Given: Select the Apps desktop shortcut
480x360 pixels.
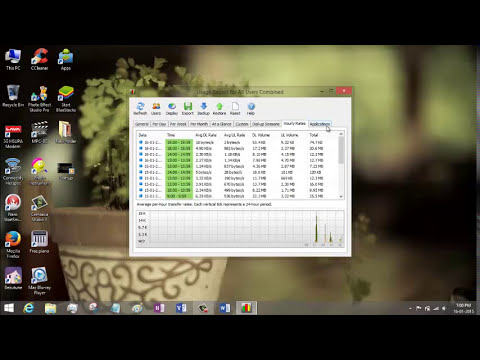Looking at the screenshot, I should click(66, 59).
